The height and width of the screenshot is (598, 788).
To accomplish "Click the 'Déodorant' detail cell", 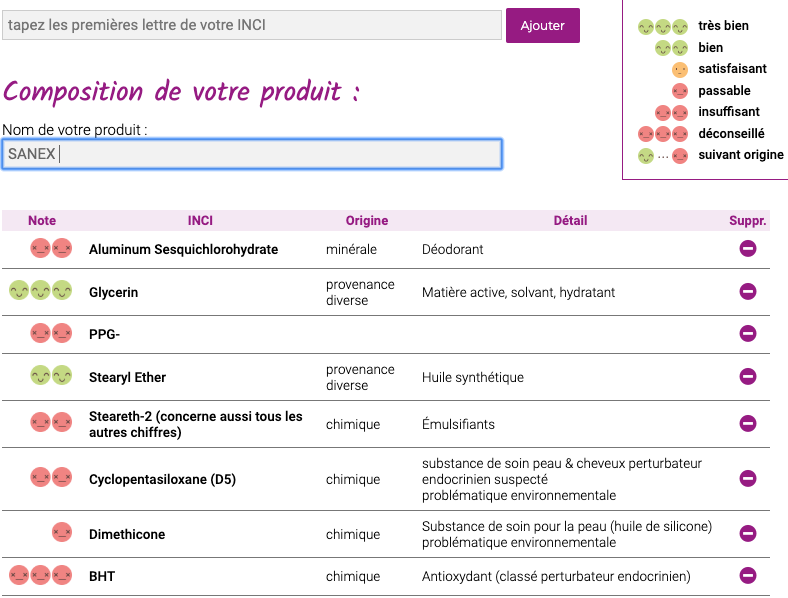I will click(453, 249).
